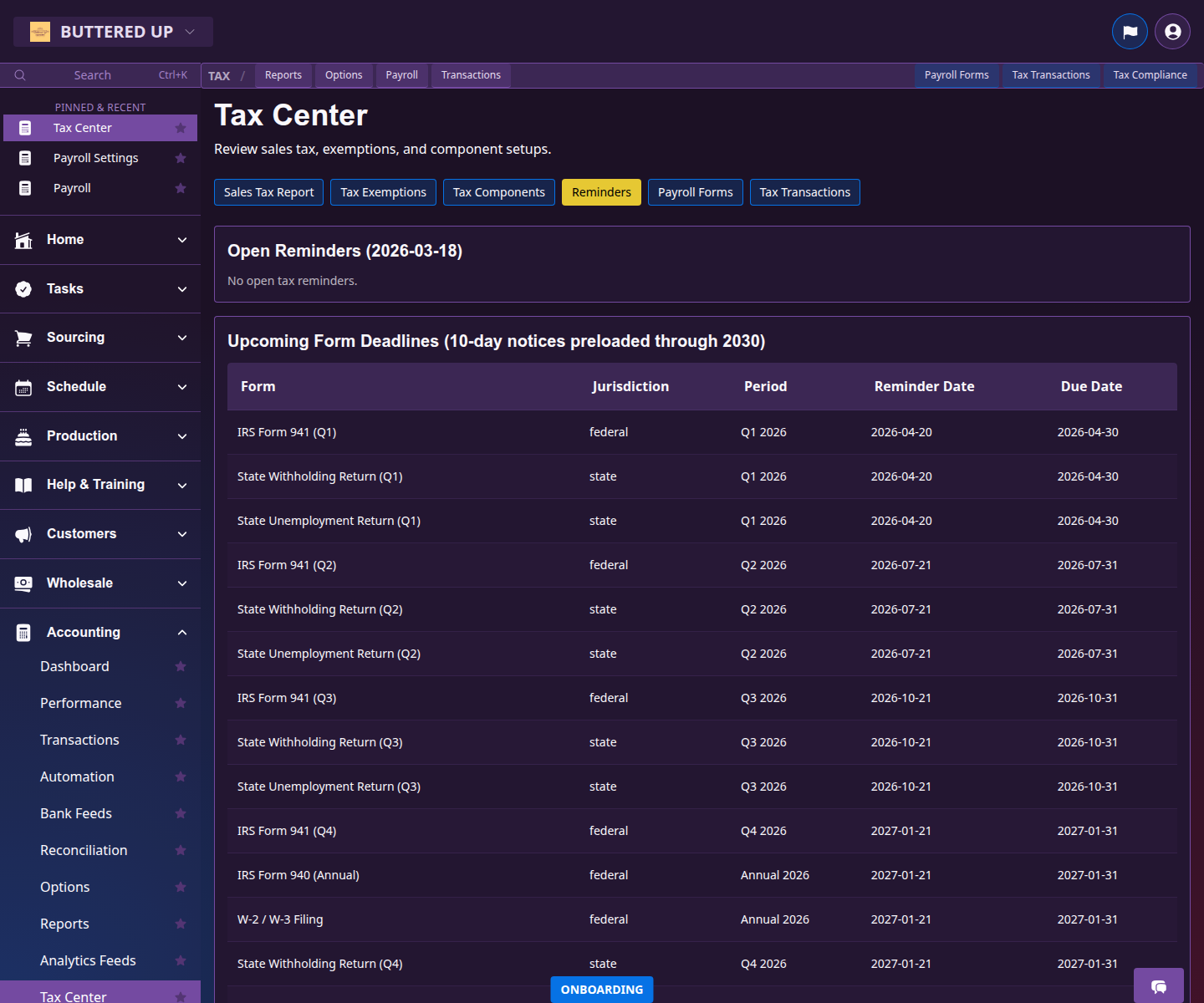The height and width of the screenshot is (1003, 1204).
Task: Unpin Payroll Settings via its star
Action: [181, 157]
